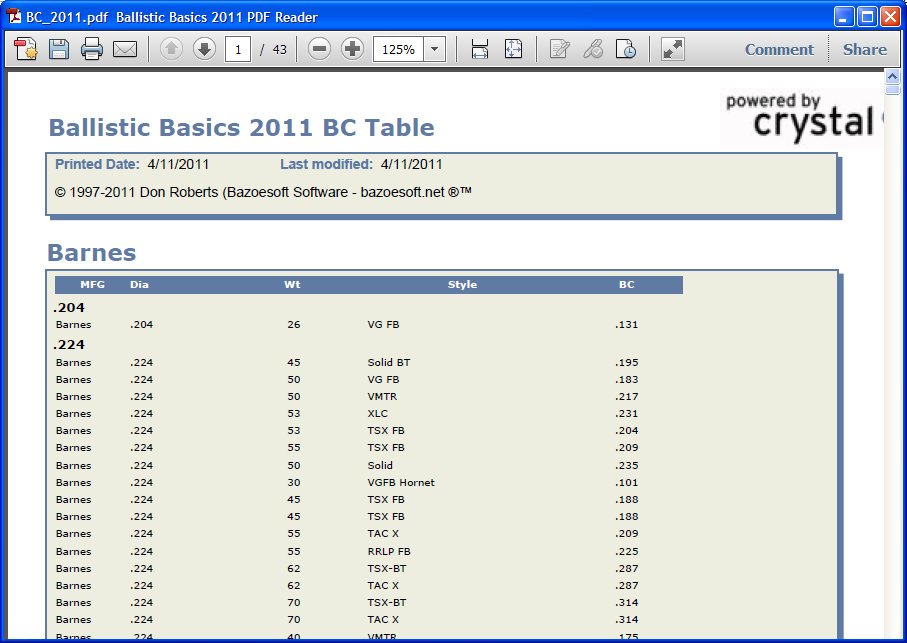The height and width of the screenshot is (643, 907).
Task: Open the Comment panel
Action: click(x=779, y=49)
